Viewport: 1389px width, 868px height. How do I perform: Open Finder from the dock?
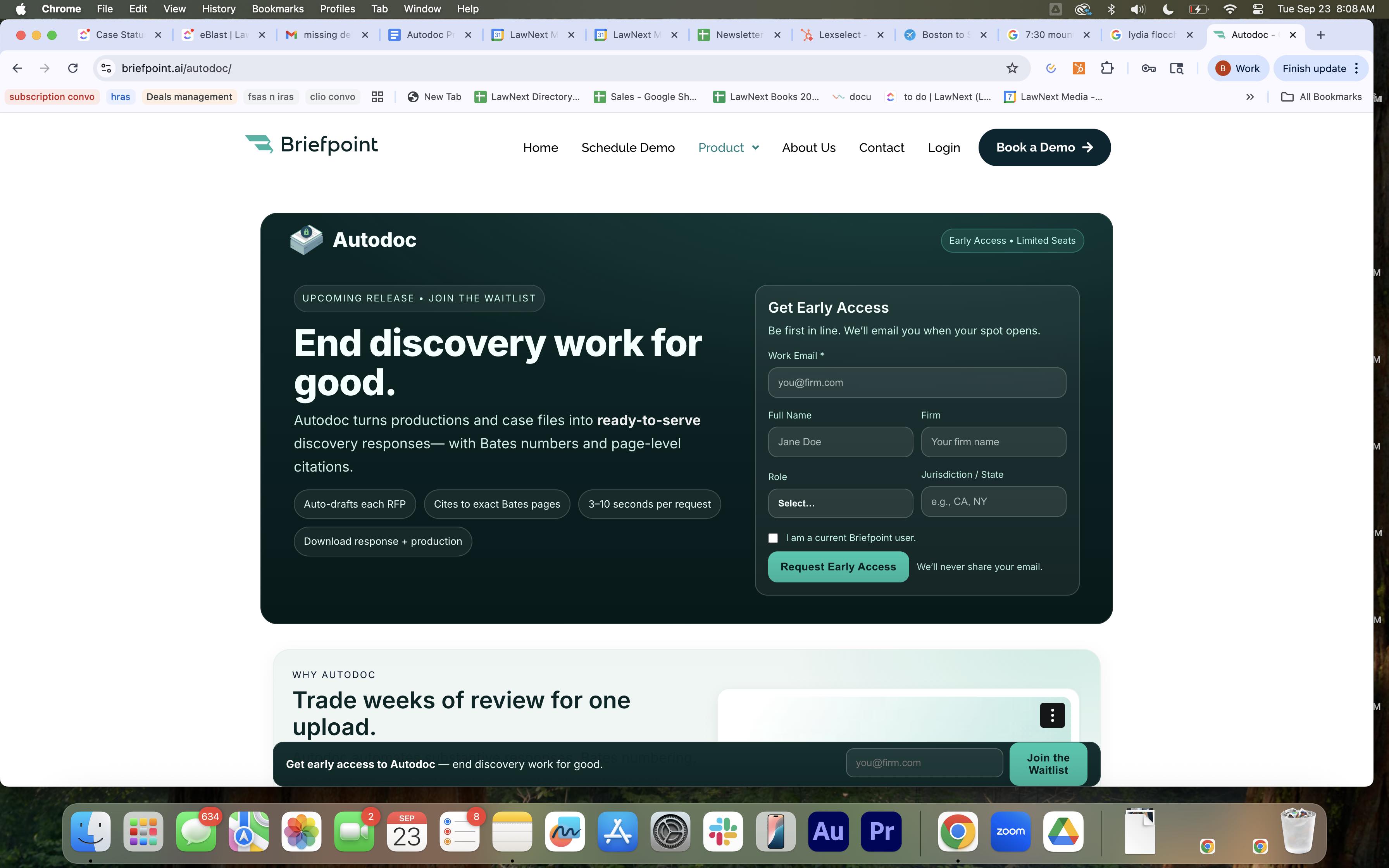coord(91,831)
